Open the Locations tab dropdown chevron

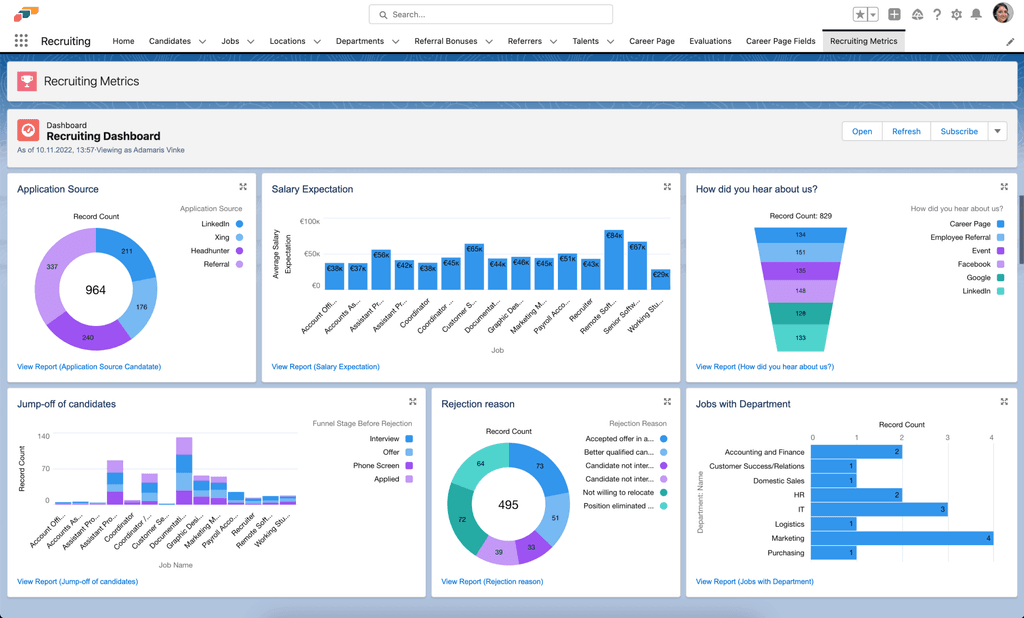point(317,41)
